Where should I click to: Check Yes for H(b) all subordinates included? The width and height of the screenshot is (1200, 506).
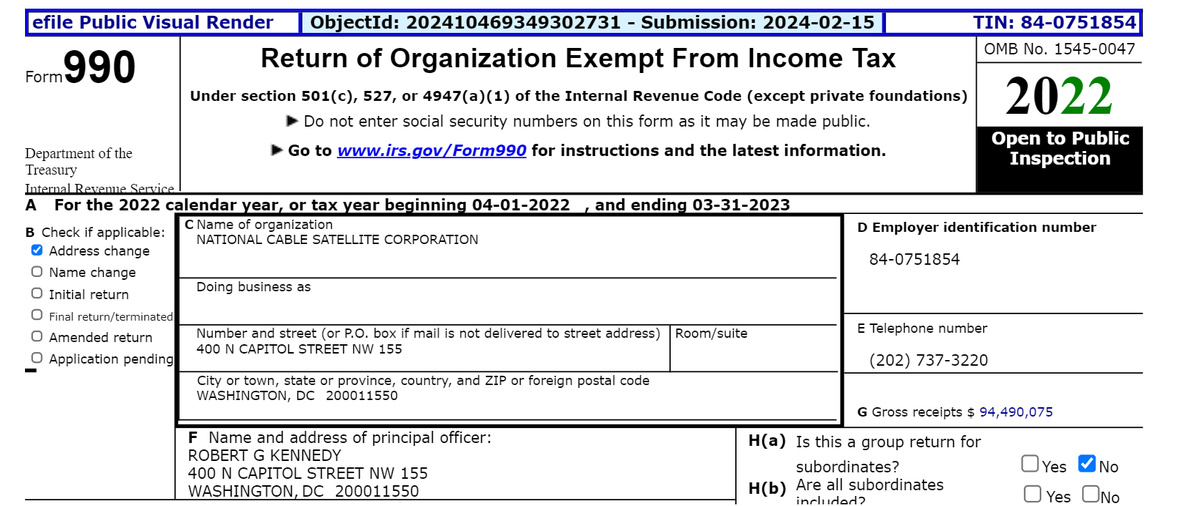1032,494
